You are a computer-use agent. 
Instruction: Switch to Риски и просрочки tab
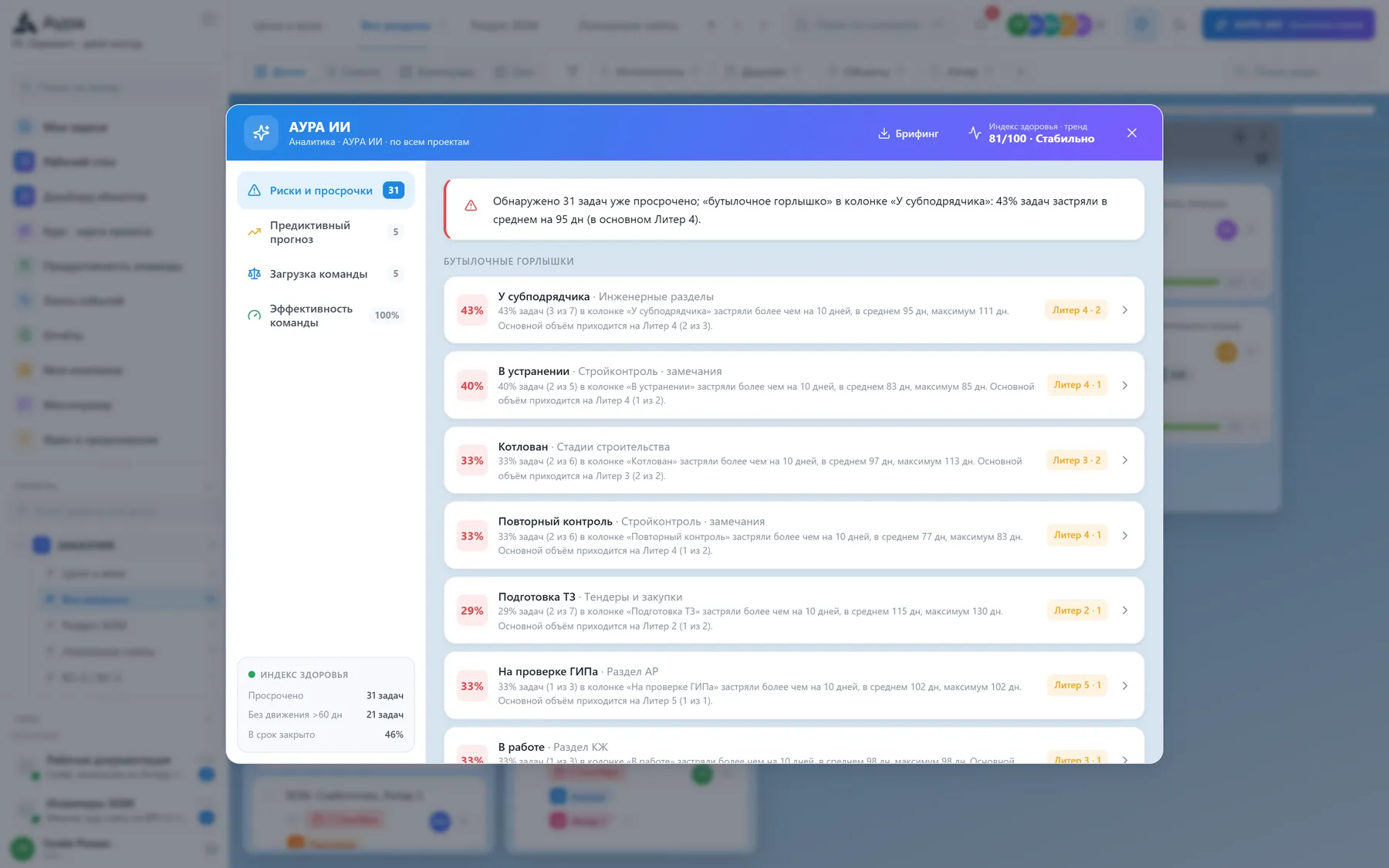click(326, 191)
